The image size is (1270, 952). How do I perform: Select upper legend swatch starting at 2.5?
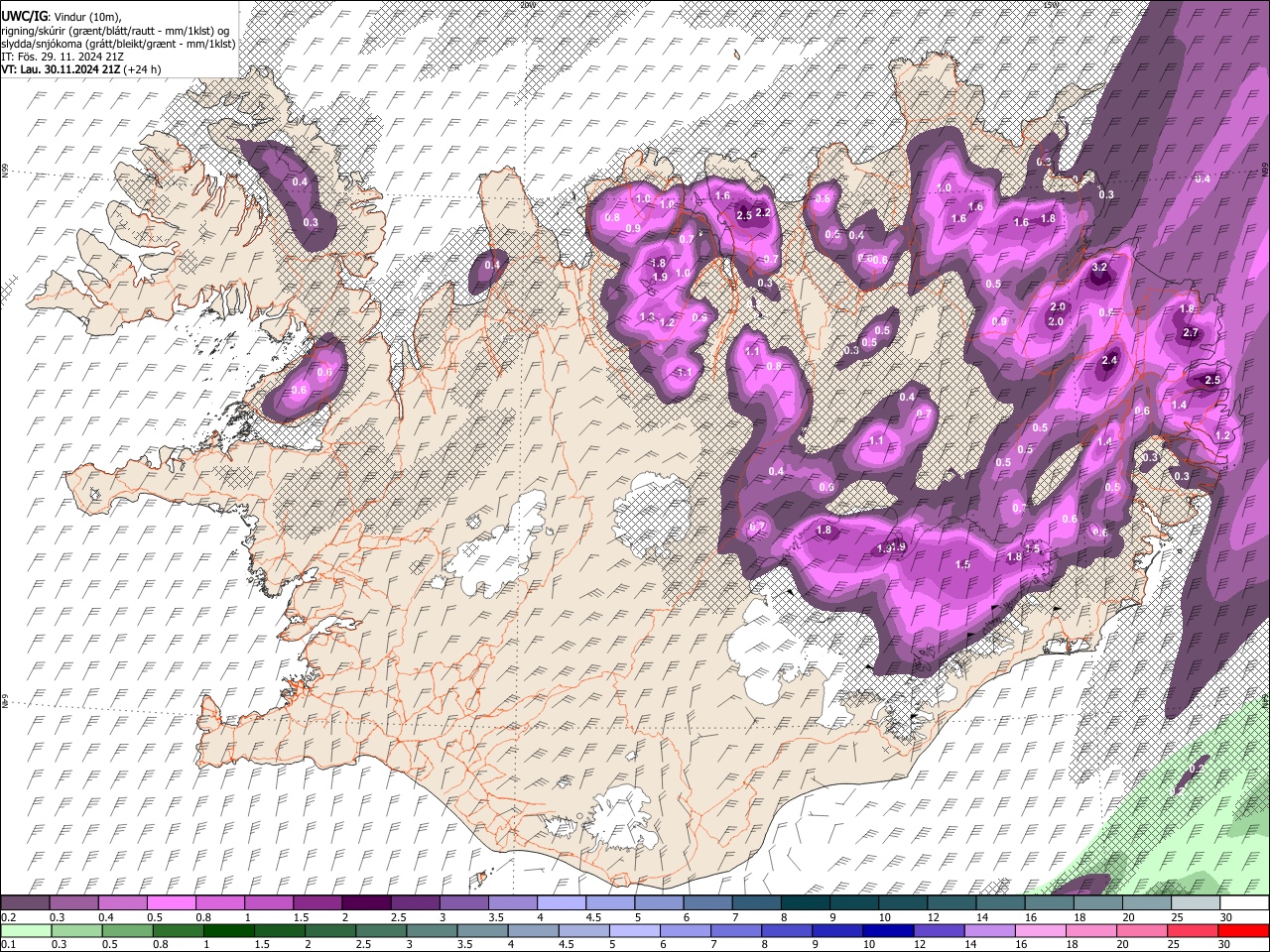pos(415,903)
